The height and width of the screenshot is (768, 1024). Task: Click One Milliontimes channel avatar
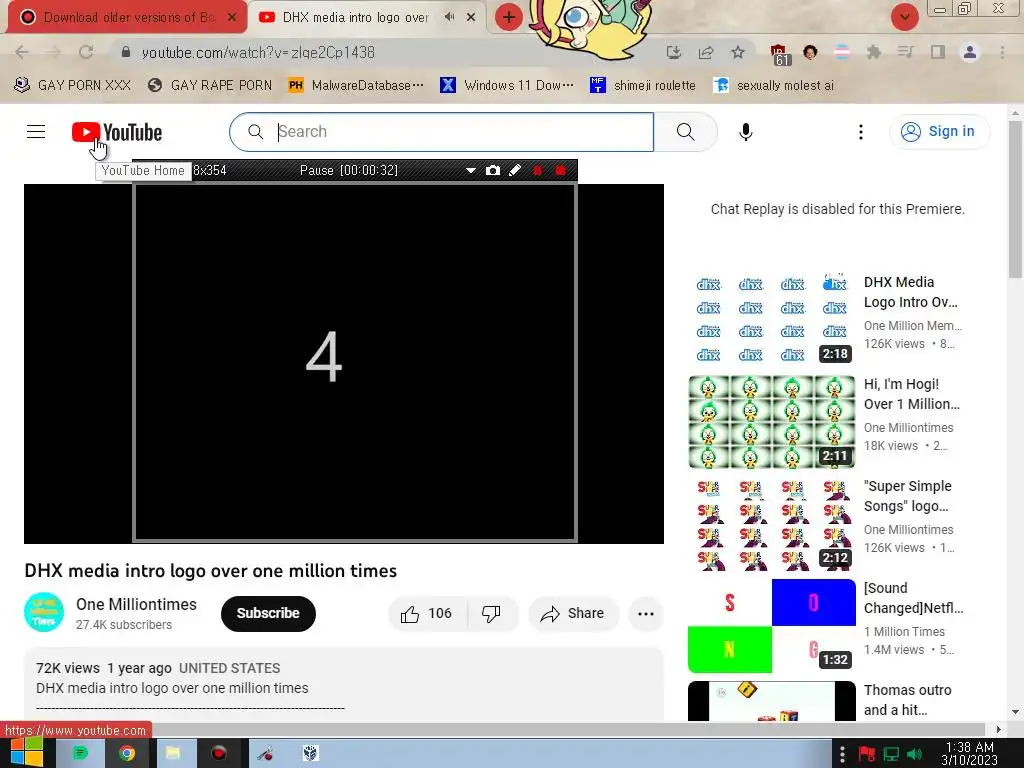(x=44, y=613)
